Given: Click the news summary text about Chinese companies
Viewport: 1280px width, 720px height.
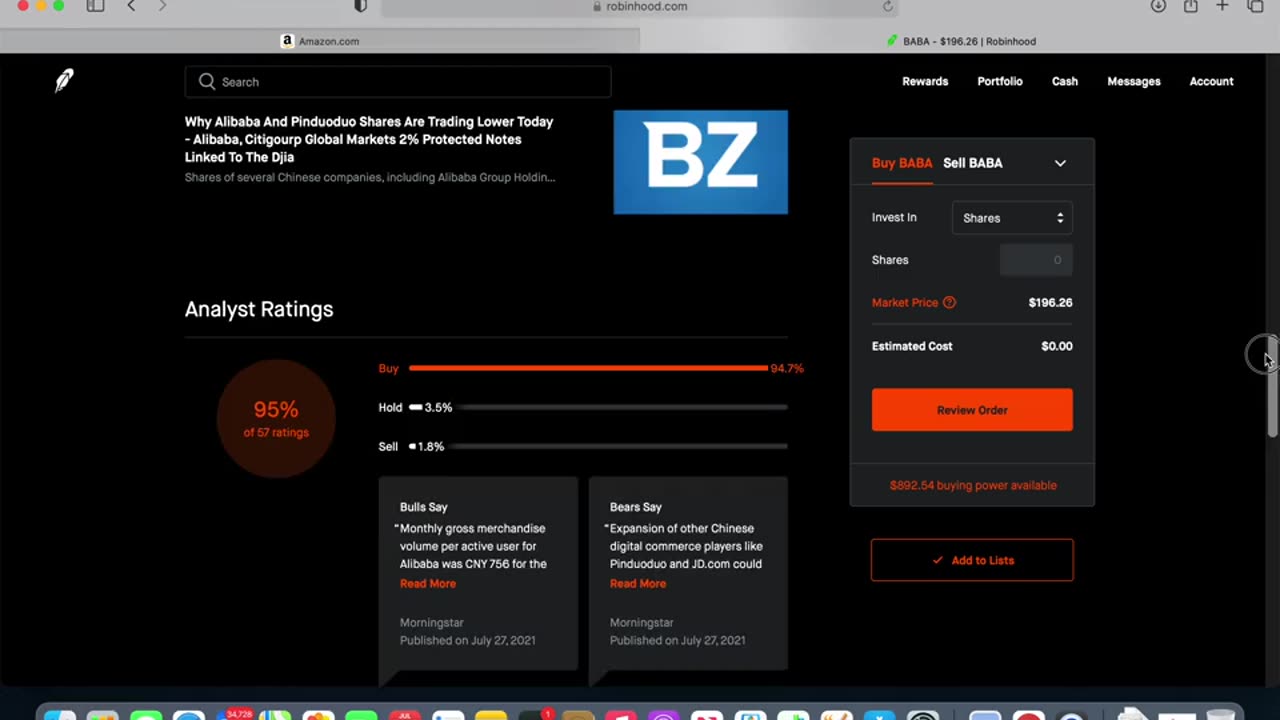Looking at the screenshot, I should click(x=370, y=178).
